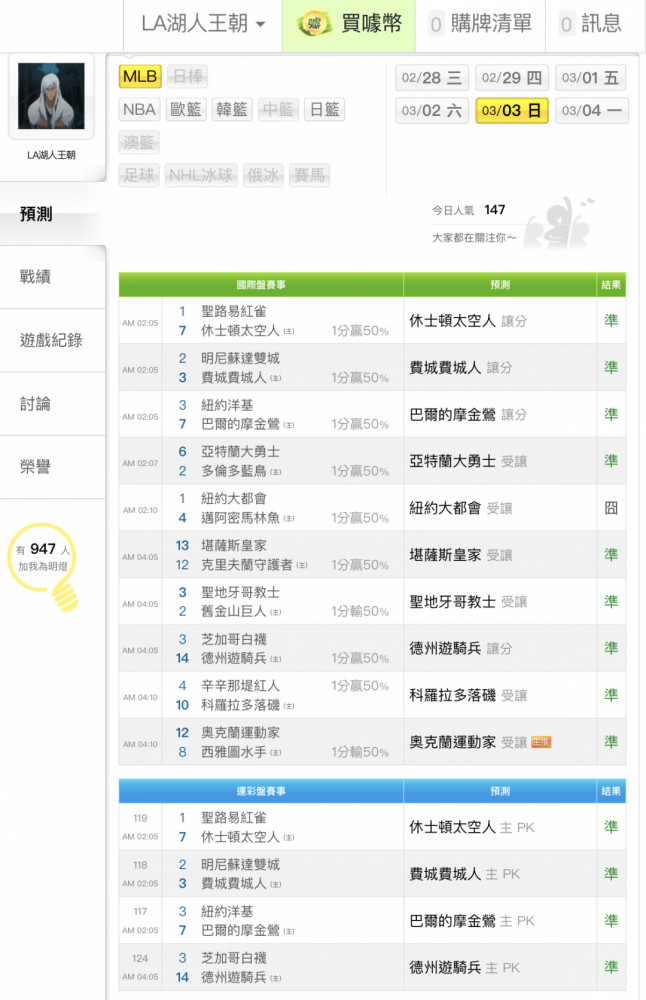This screenshot has height=1000, width=646.
Task: Click 奧克蘭運動家 受讓 prediction
Action: (x=468, y=742)
